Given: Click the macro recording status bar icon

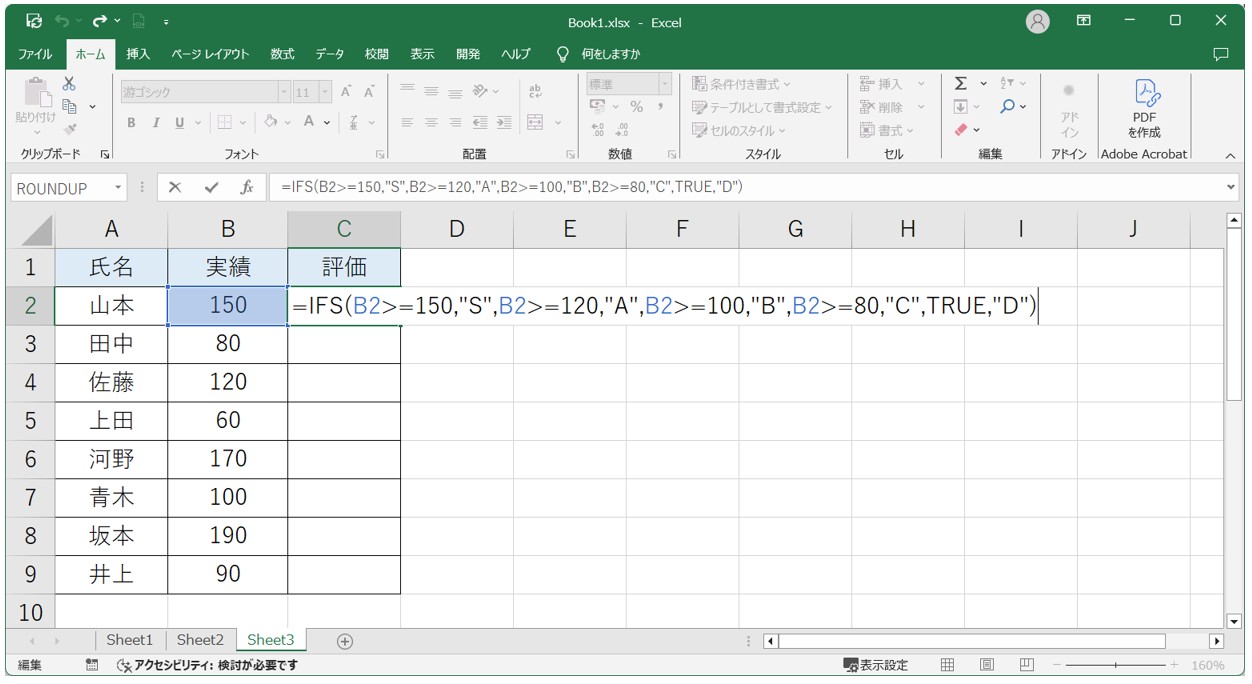Looking at the screenshot, I should pos(92,665).
